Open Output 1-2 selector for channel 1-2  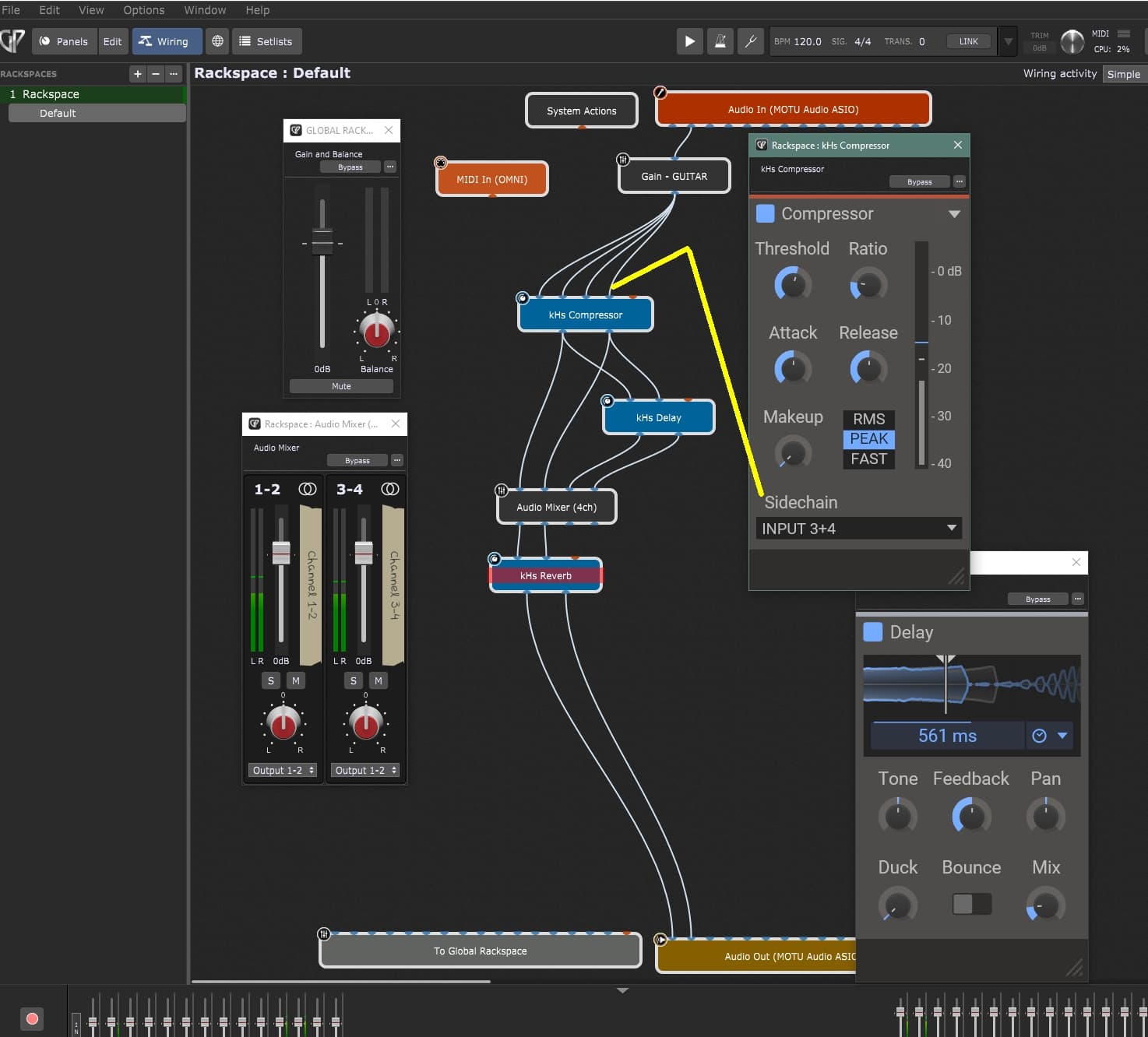tap(283, 770)
